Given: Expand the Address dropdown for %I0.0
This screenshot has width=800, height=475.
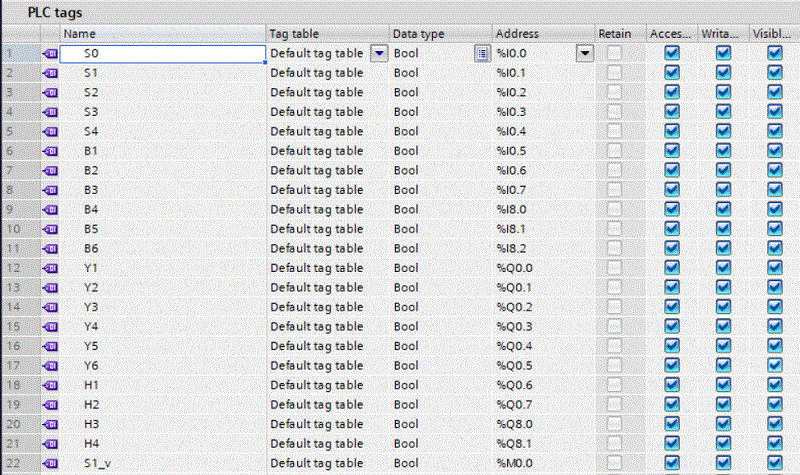Looking at the screenshot, I should pyautogui.click(x=584, y=54).
